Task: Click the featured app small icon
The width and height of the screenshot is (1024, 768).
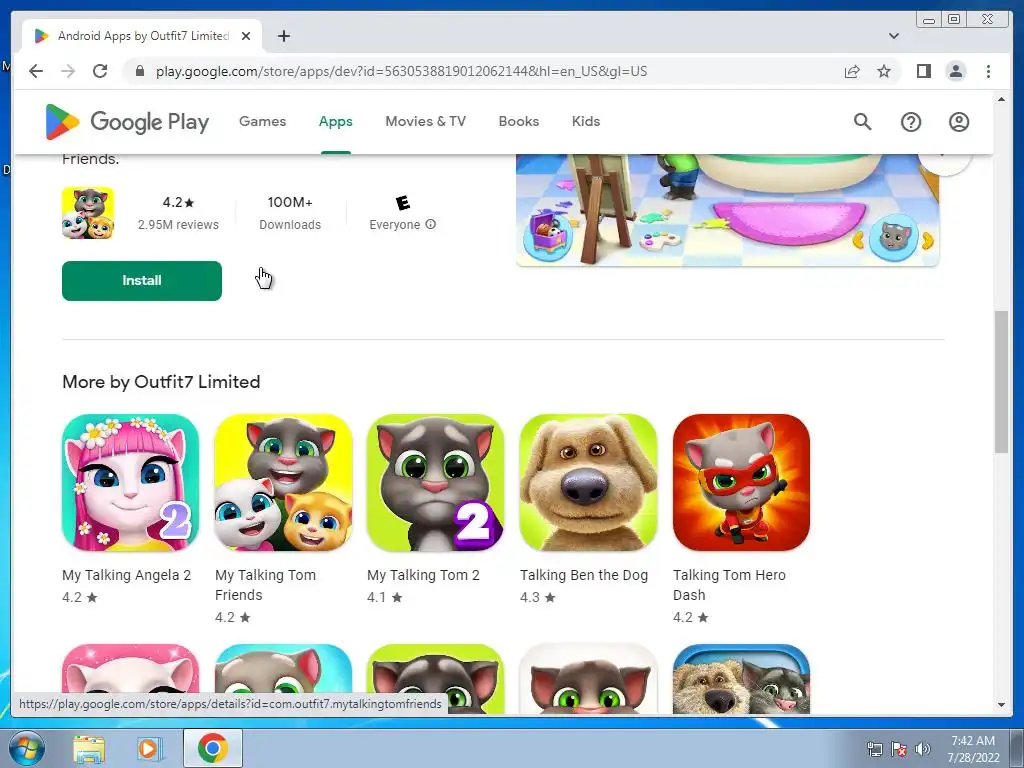Action: pyautogui.click(x=88, y=213)
